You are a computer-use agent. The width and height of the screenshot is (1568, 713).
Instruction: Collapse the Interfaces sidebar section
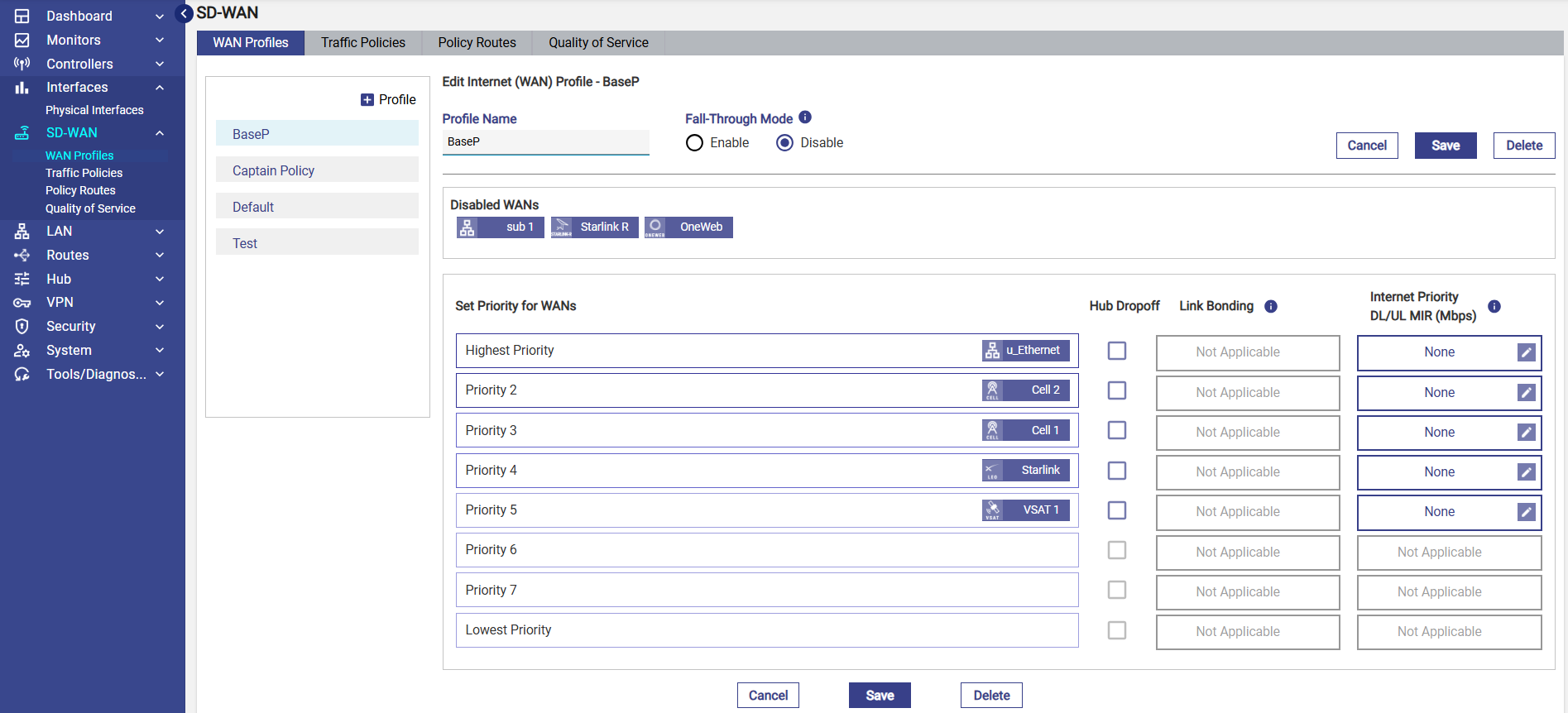pos(160,88)
